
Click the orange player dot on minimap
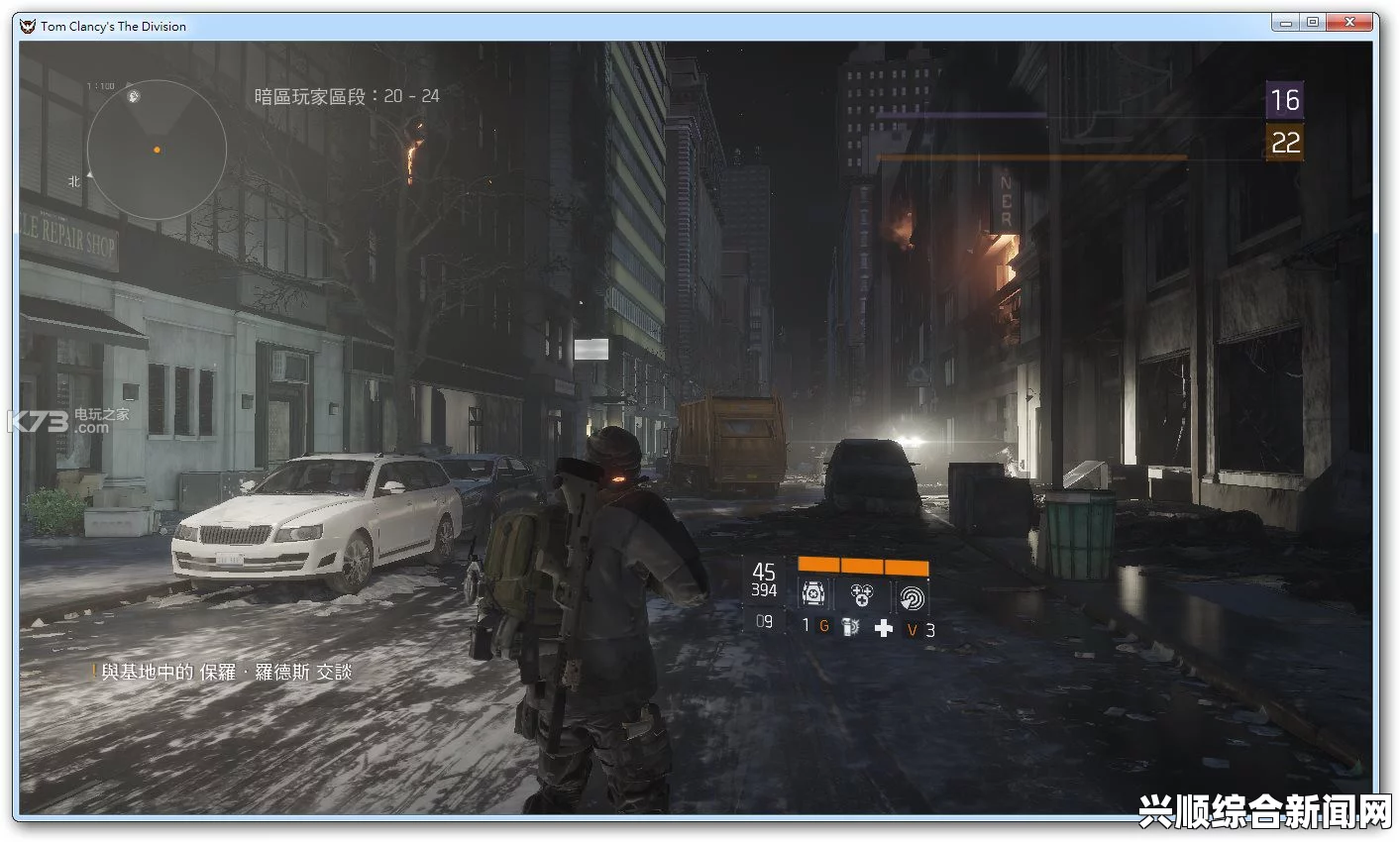pos(157,150)
